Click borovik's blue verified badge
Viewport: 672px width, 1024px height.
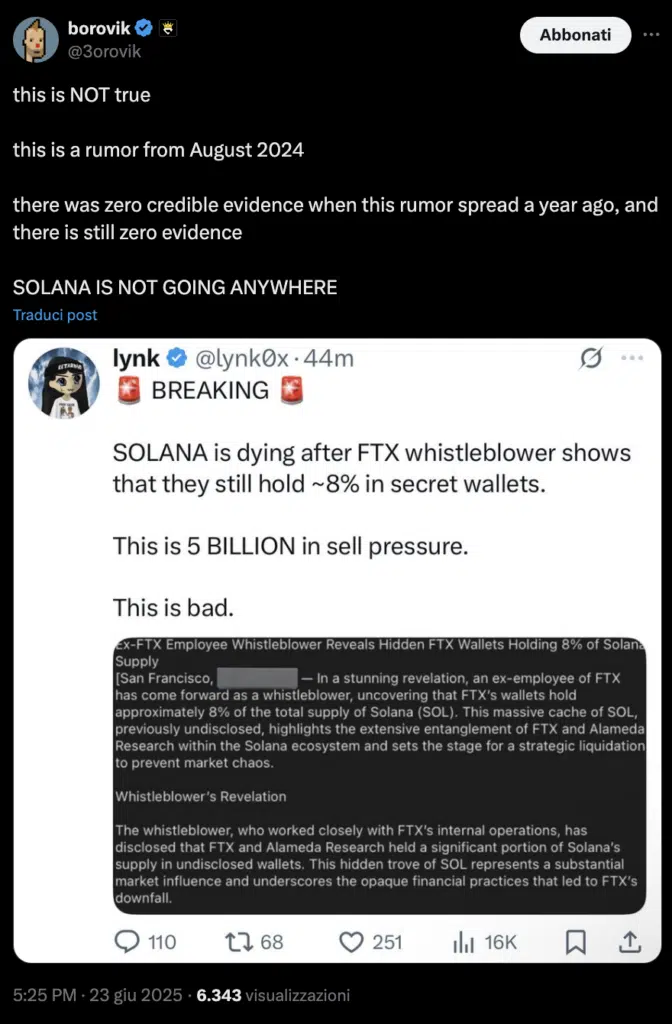143,28
